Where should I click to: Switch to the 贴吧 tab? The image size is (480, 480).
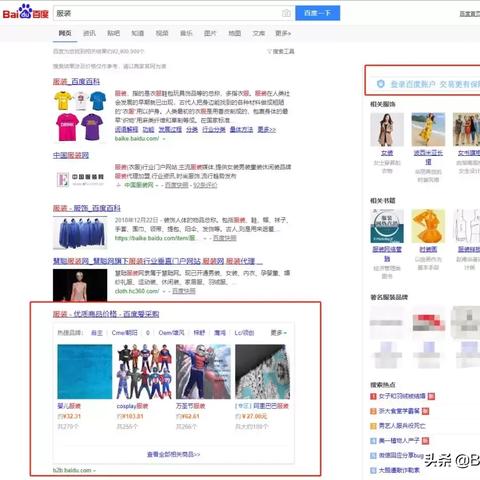tap(113, 33)
